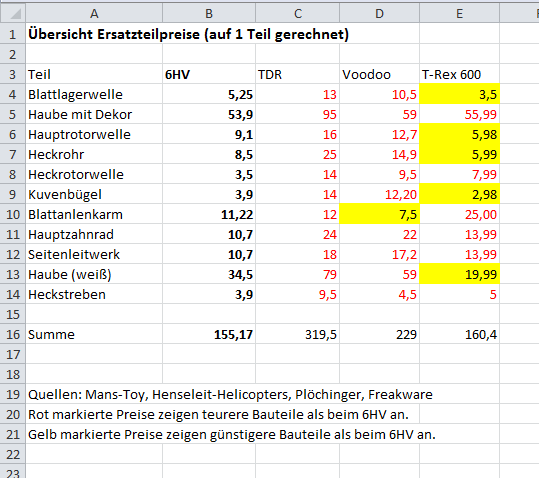Image resolution: width=539 pixels, height=478 pixels.
Task: Select cell 'Heckstreben'
Action: pos(94,294)
